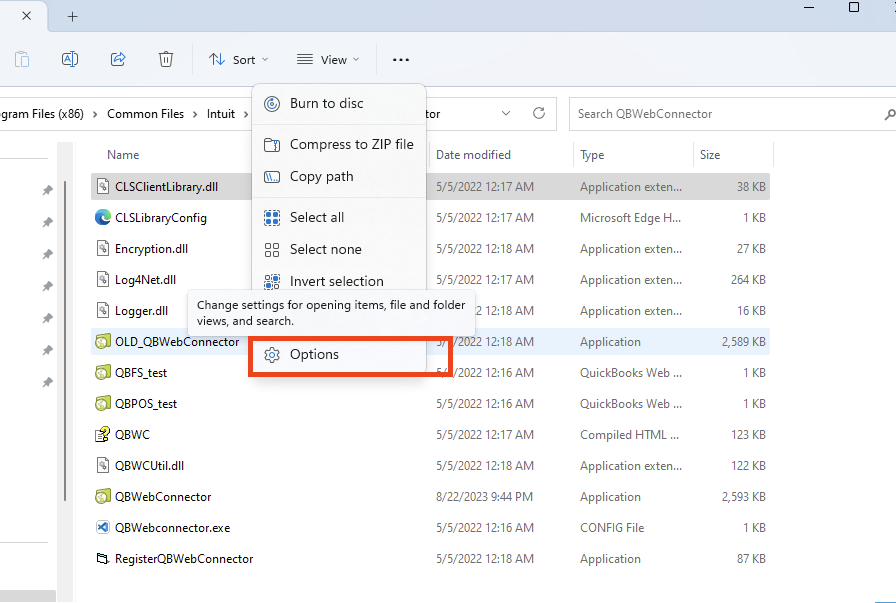The height and width of the screenshot is (603, 896).
Task: Click the Delete trash icon
Action: (166, 59)
